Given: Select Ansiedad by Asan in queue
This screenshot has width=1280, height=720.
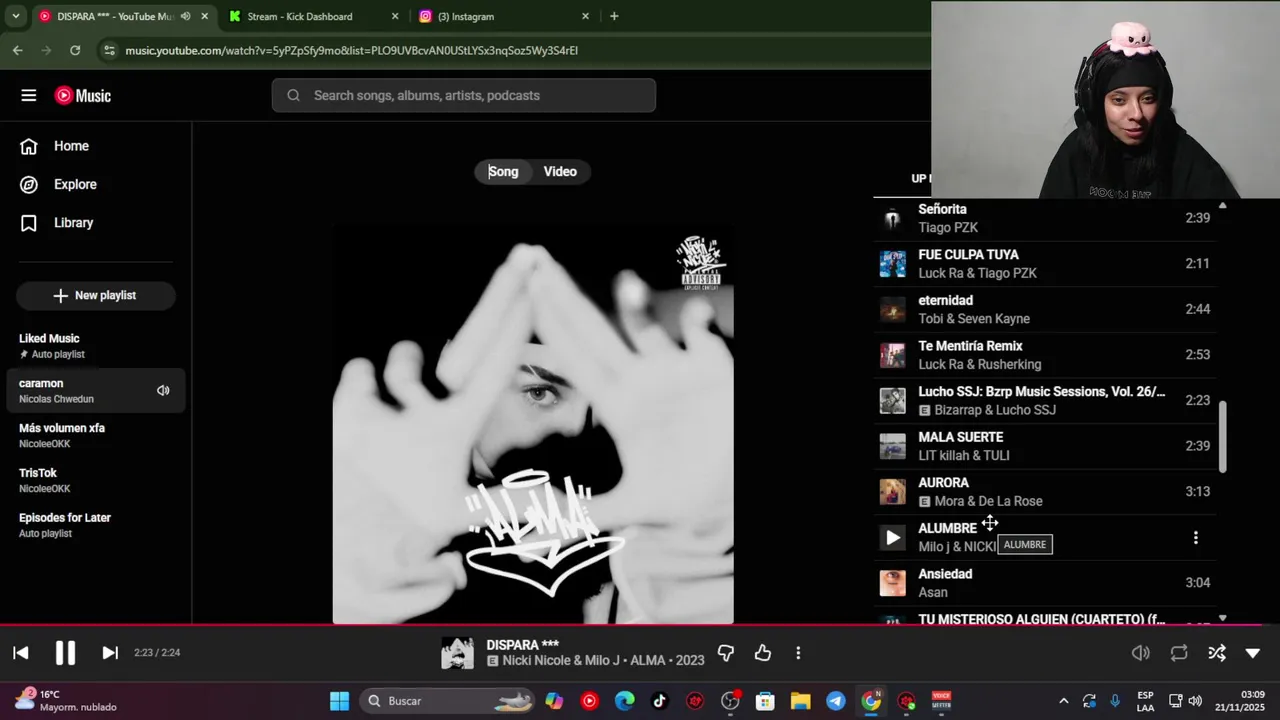Looking at the screenshot, I should tap(1045, 583).
